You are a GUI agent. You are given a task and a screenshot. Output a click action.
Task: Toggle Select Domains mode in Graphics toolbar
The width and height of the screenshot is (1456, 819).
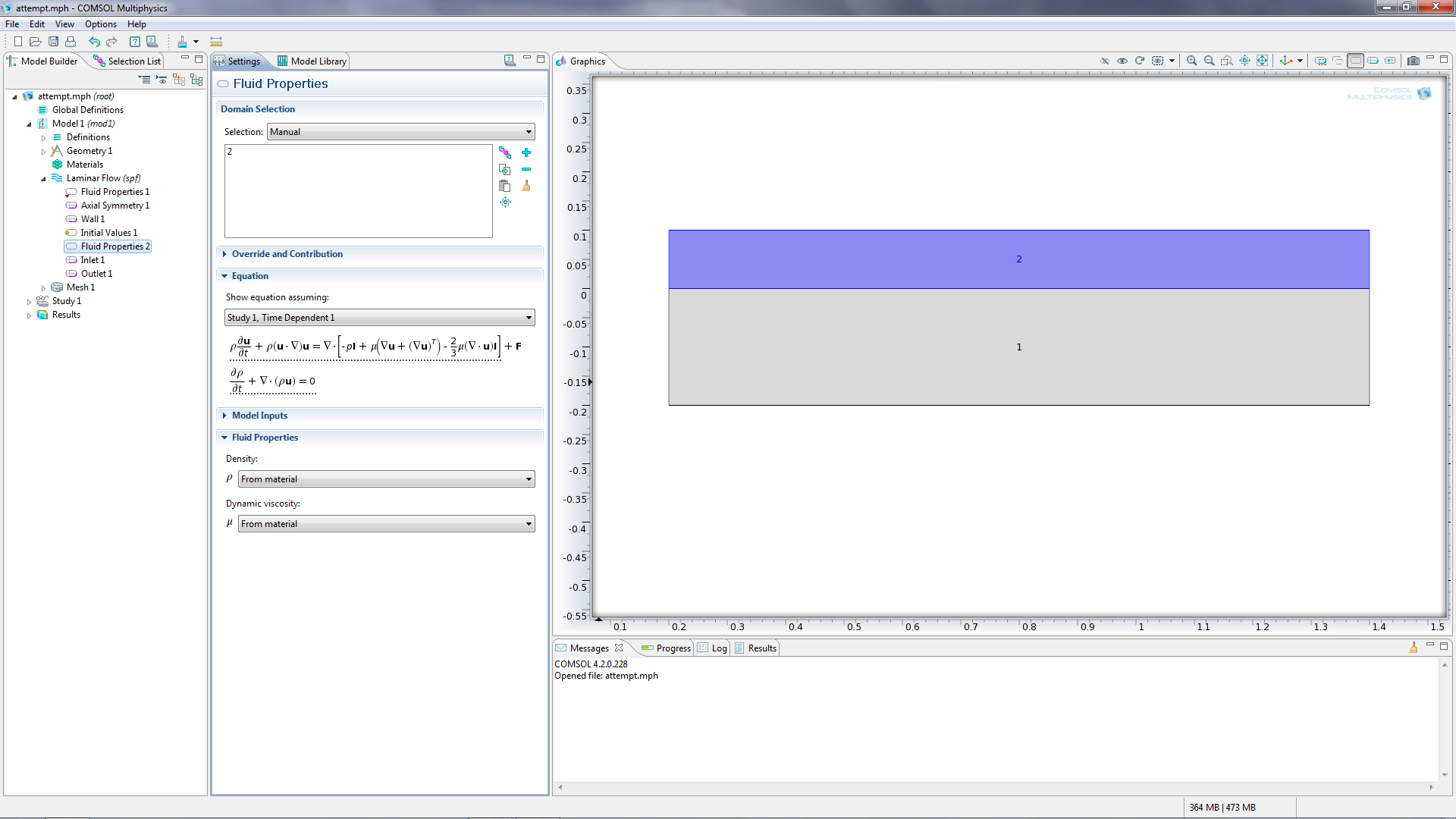pyautogui.click(x=1355, y=61)
